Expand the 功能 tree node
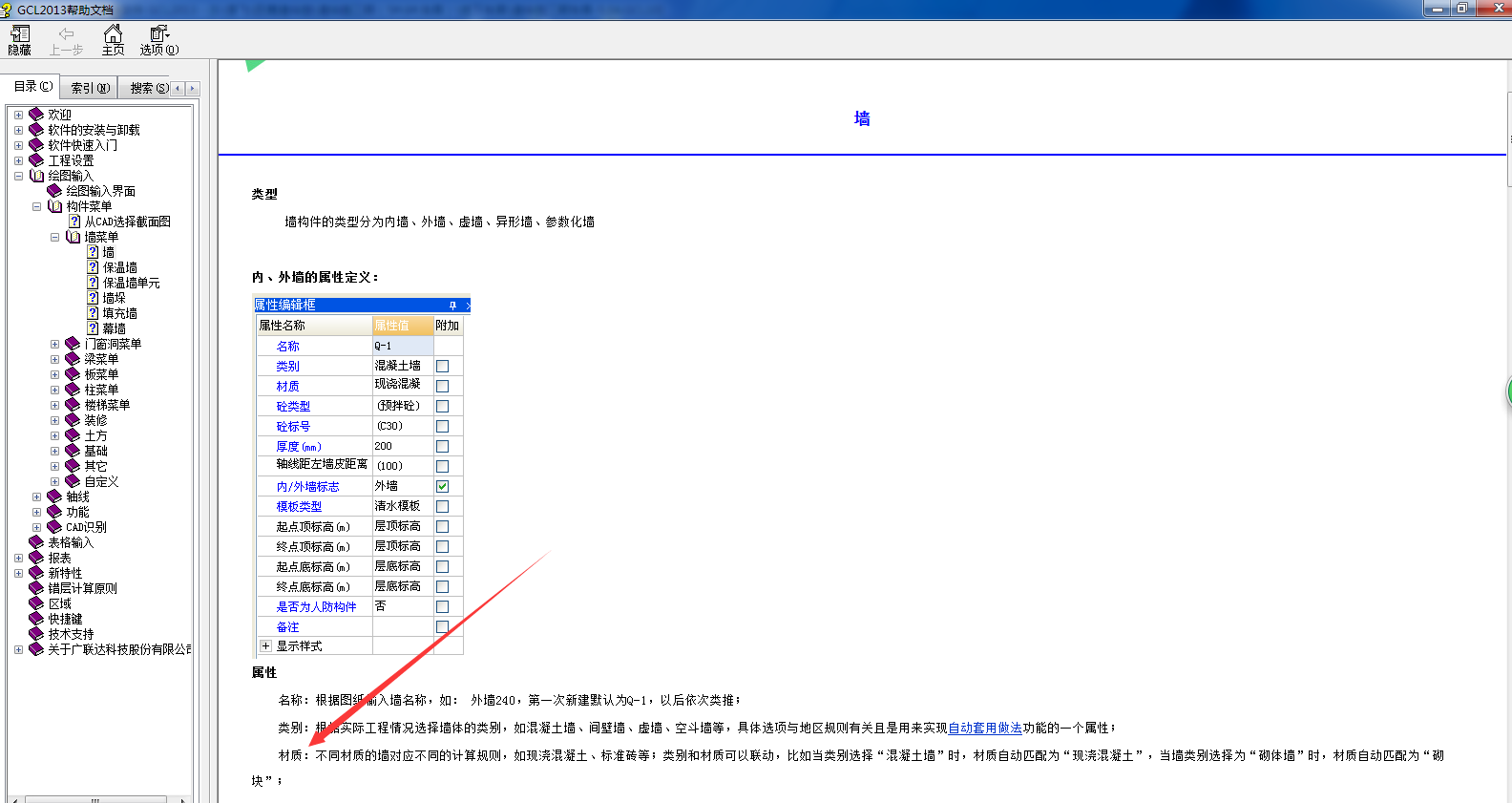 [36, 512]
